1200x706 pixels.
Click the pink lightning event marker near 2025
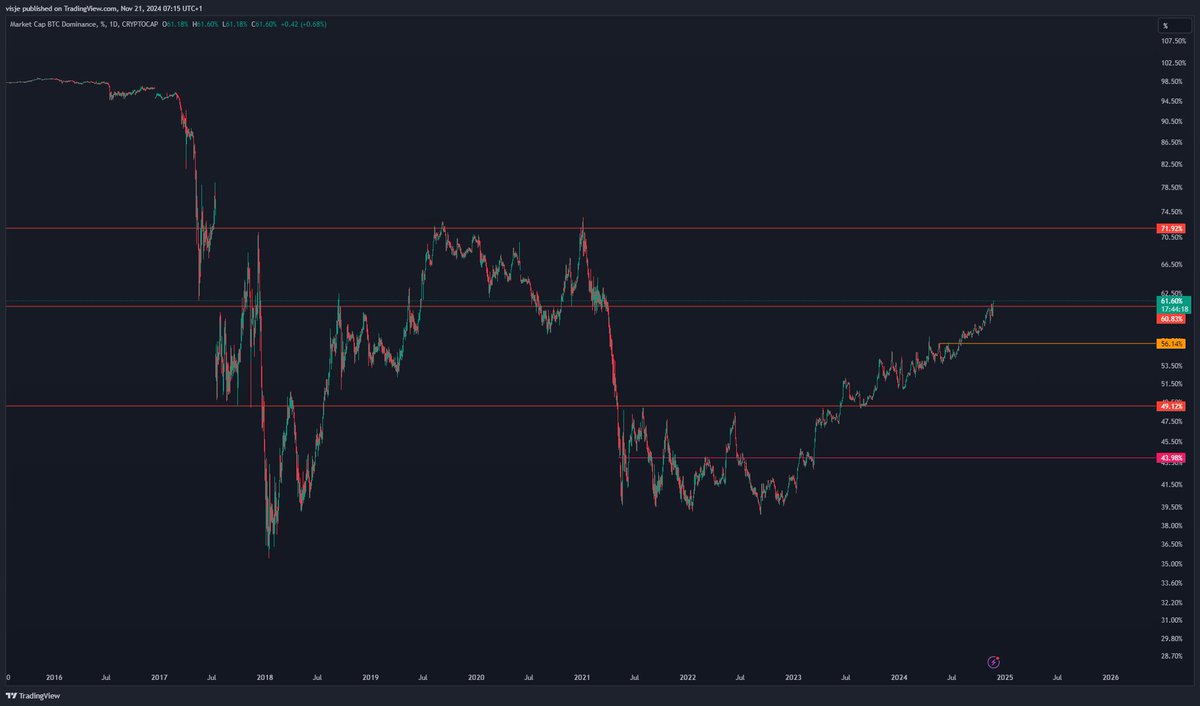point(994,661)
